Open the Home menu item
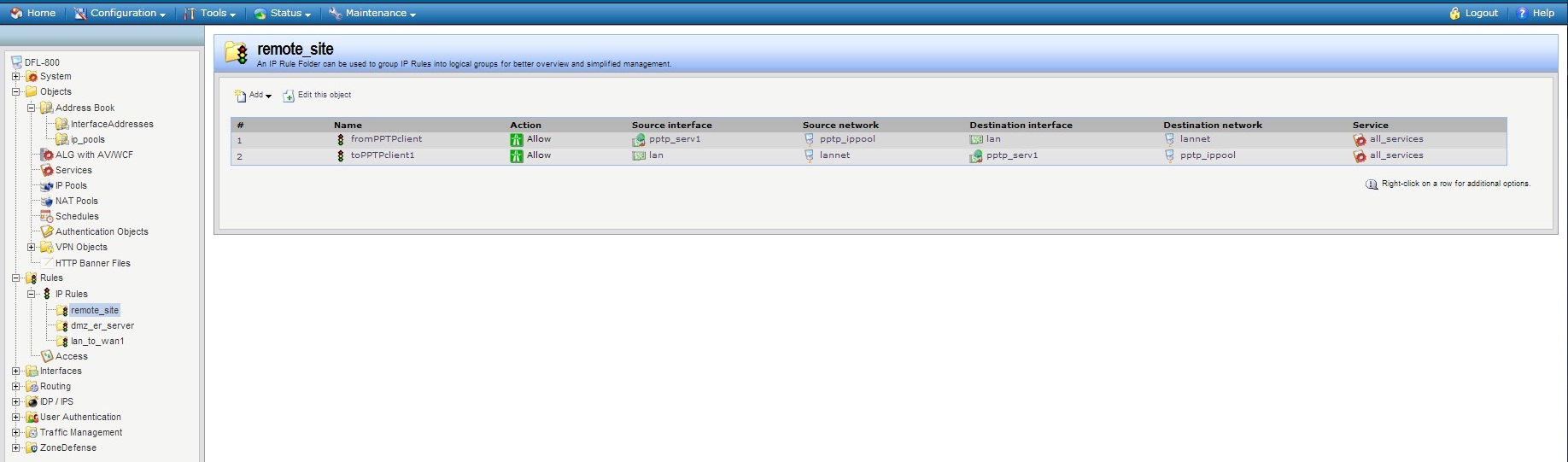1568x462 pixels. pyautogui.click(x=32, y=13)
